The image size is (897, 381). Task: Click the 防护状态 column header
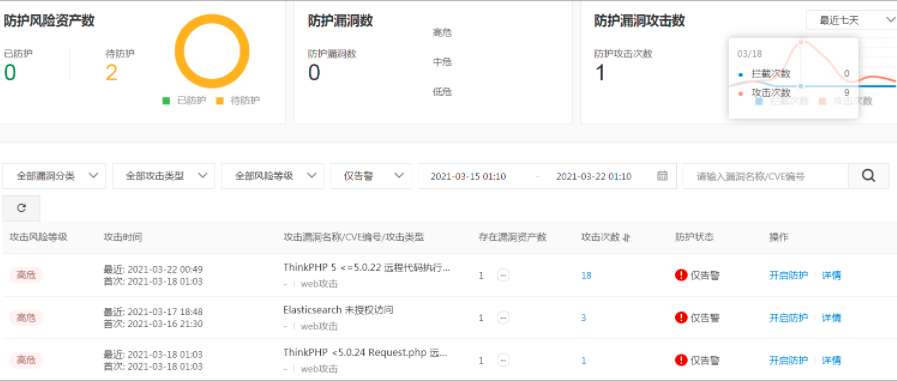point(694,237)
